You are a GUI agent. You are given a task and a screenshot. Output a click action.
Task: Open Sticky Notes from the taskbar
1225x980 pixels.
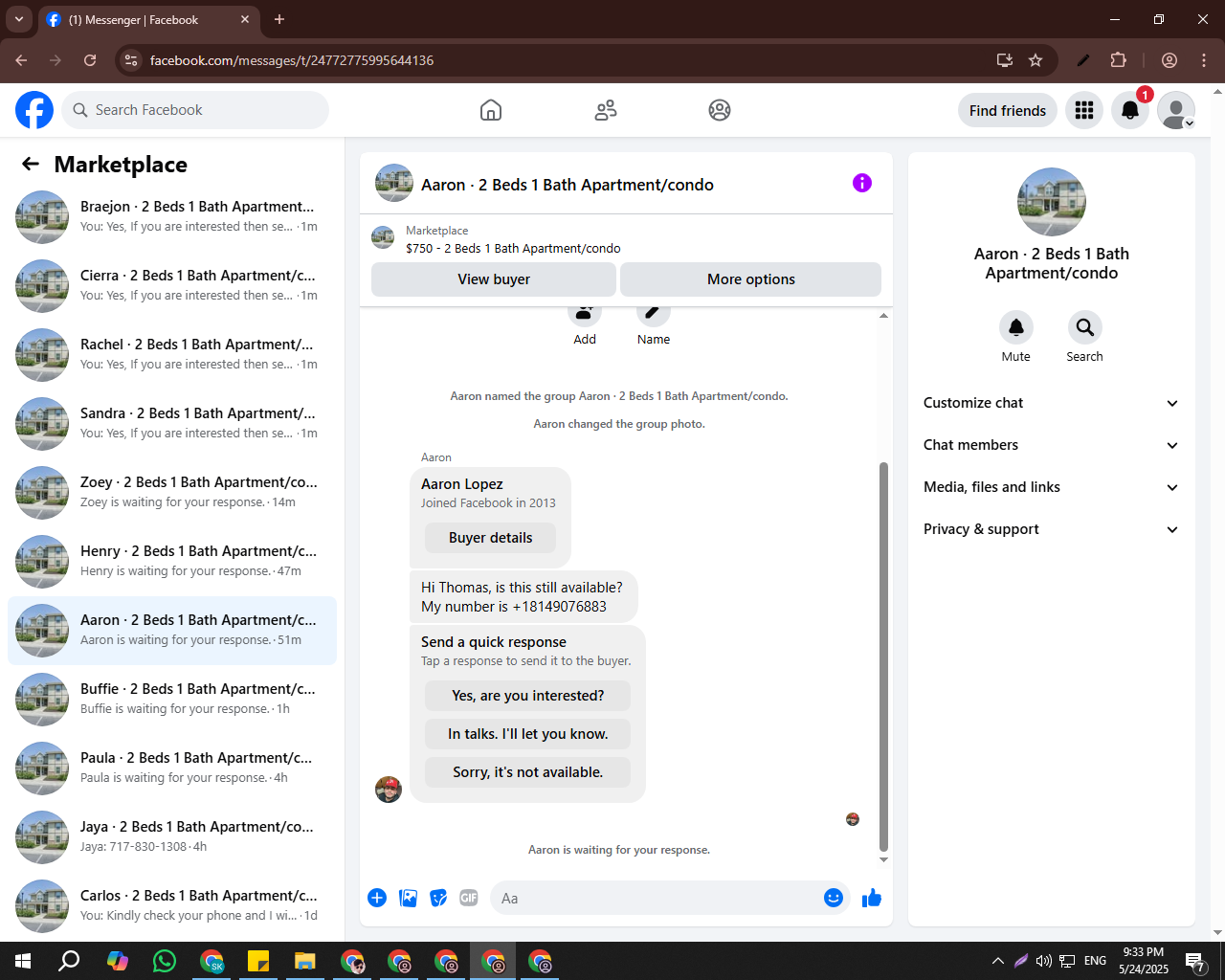[x=257, y=961]
